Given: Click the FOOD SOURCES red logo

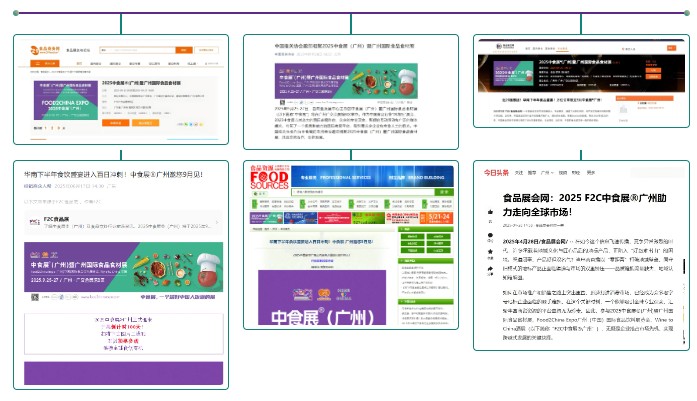Looking at the screenshot, I should 269,178.
